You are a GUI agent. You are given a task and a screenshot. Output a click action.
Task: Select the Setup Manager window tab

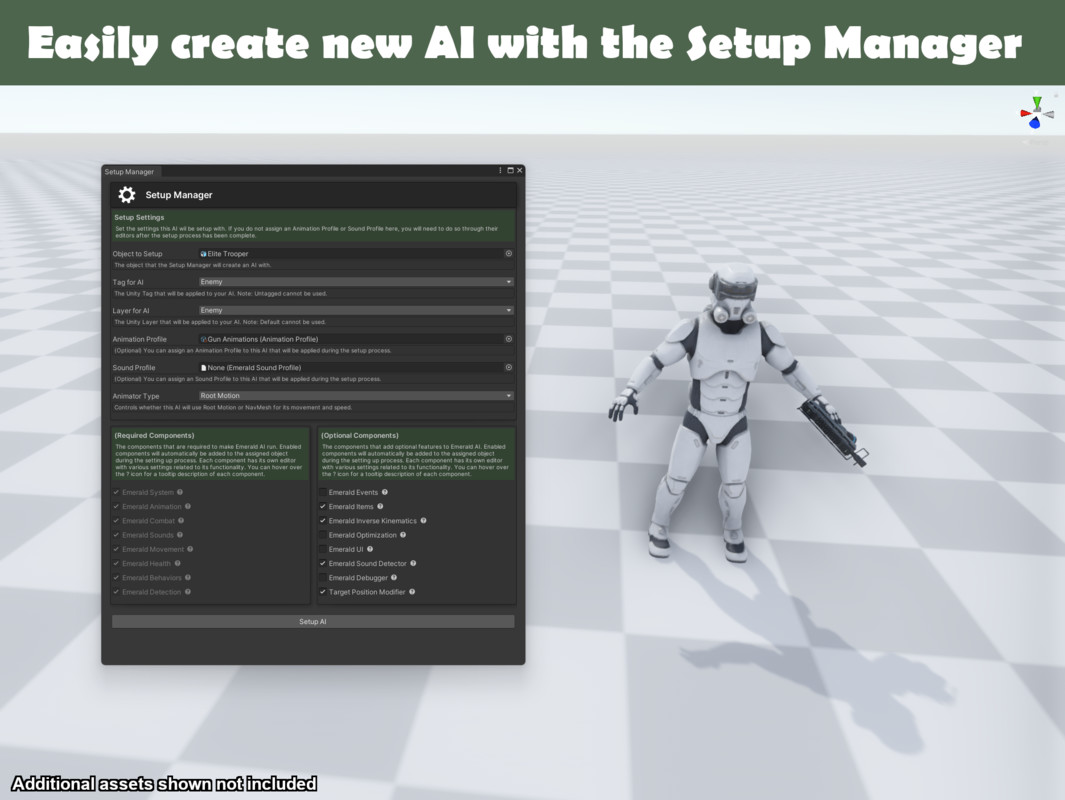coord(130,172)
